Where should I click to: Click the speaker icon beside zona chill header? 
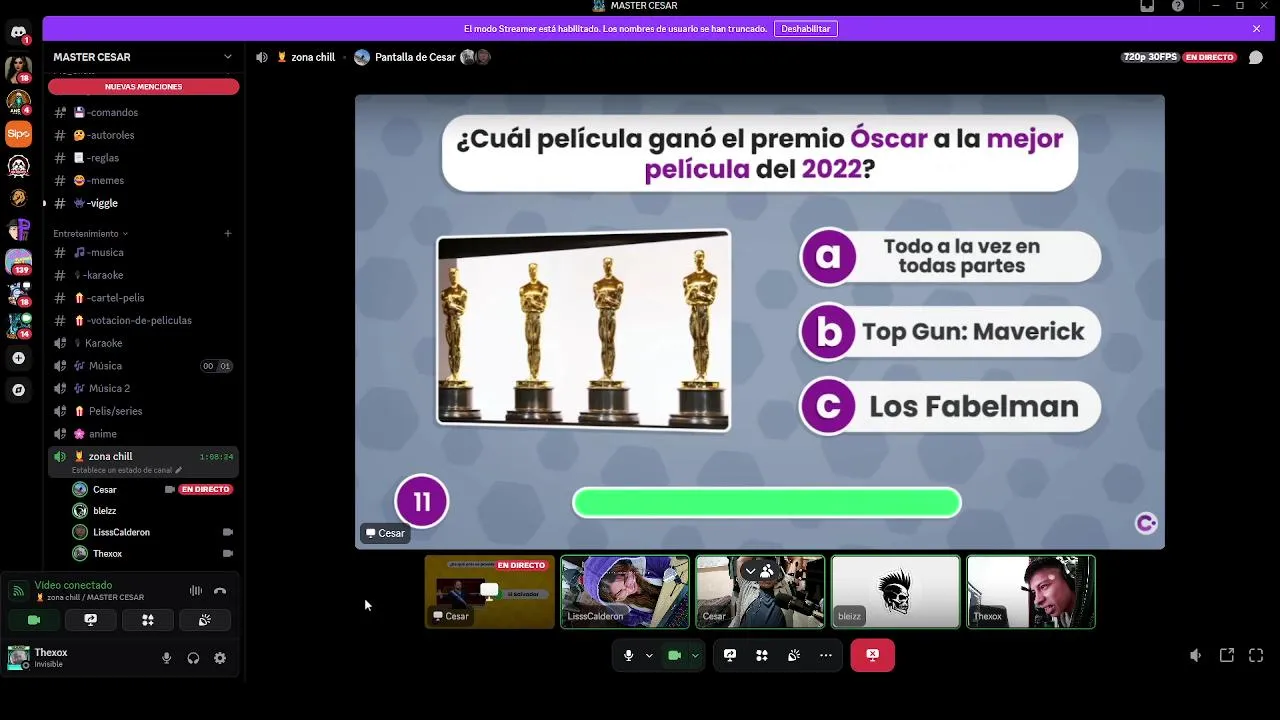(262, 57)
